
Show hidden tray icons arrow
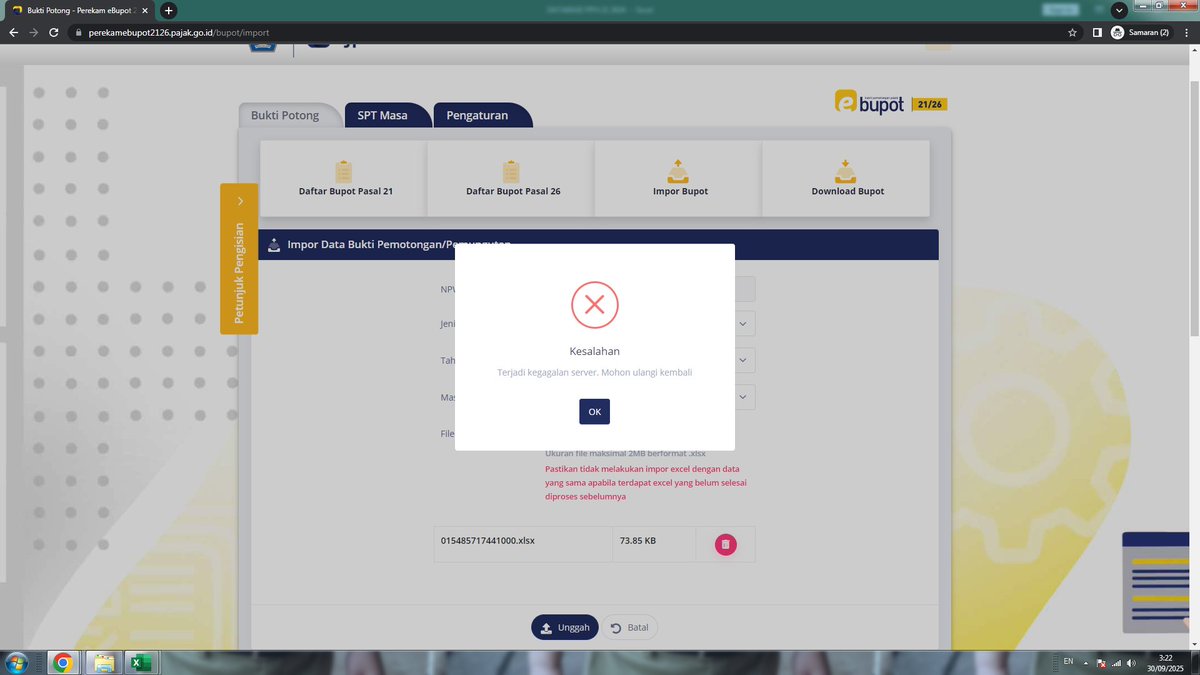tap(1088, 662)
